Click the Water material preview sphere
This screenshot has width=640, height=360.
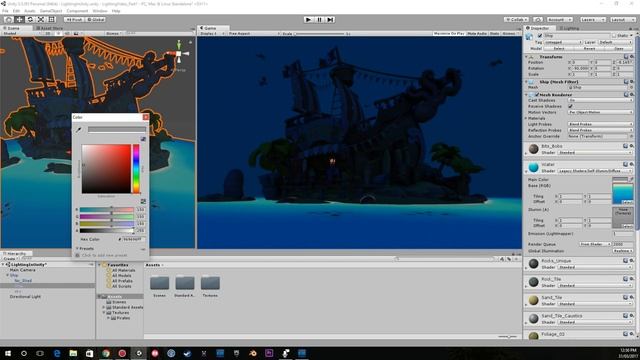(x=533, y=167)
